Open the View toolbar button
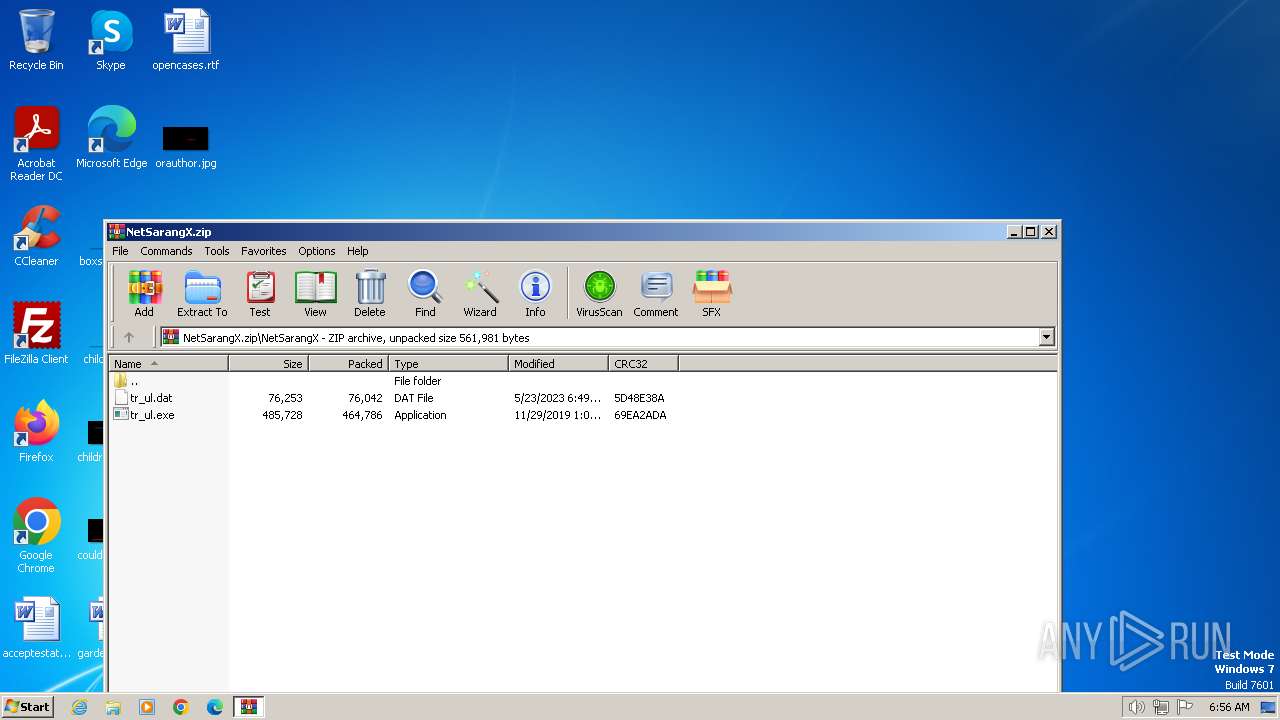1280x720 pixels. coord(315,293)
